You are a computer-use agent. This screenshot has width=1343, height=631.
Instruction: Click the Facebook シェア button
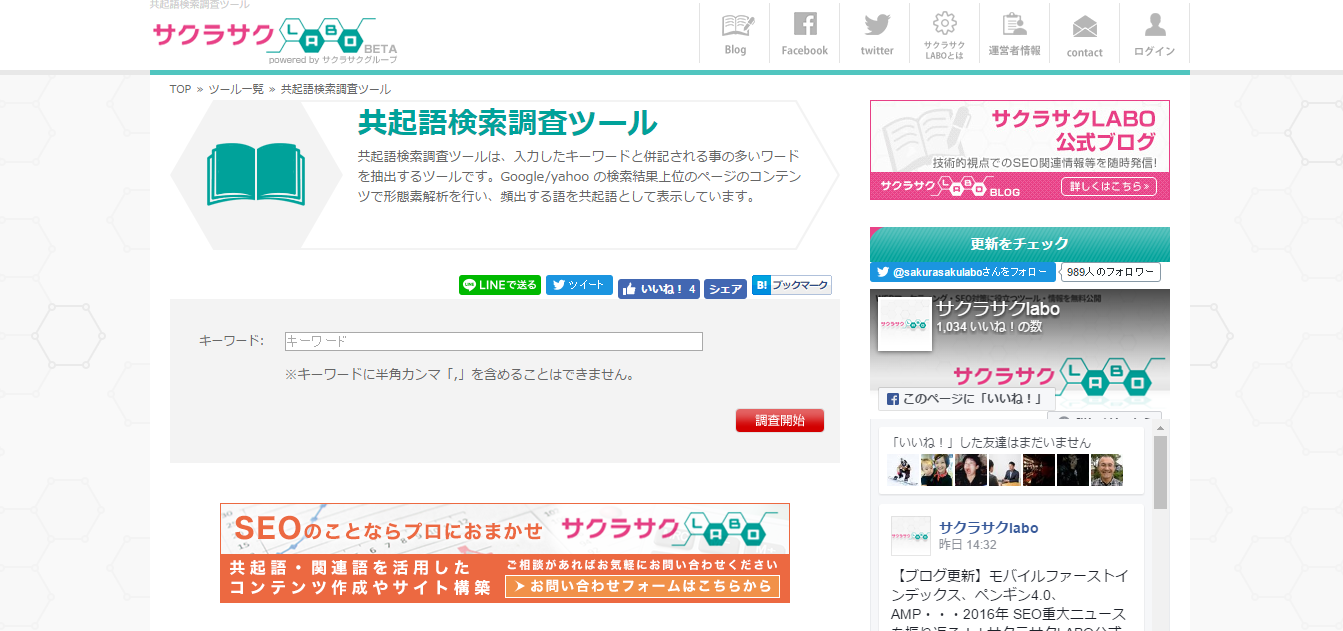pyautogui.click(x=725, y=289)
